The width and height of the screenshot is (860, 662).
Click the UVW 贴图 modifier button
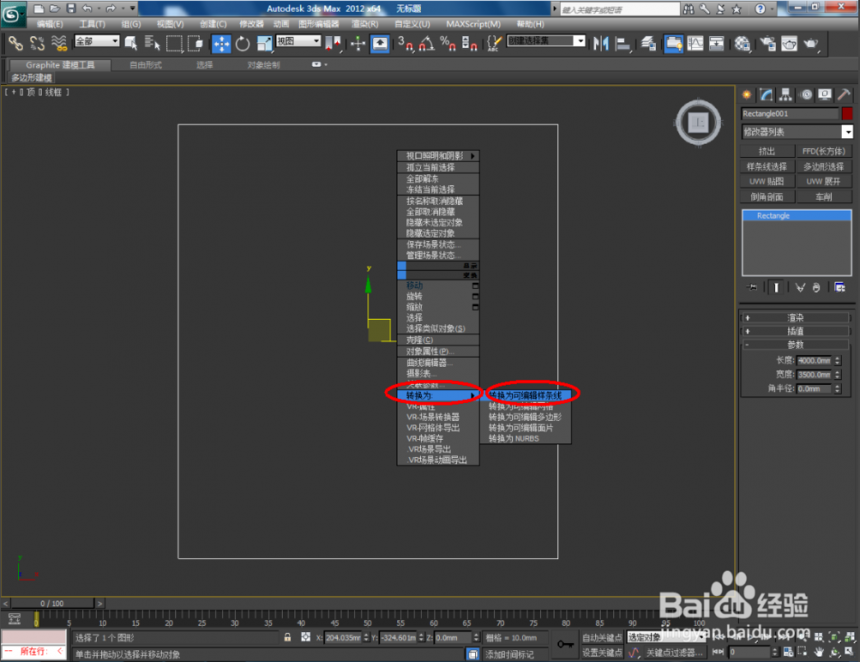pos(767,182)
